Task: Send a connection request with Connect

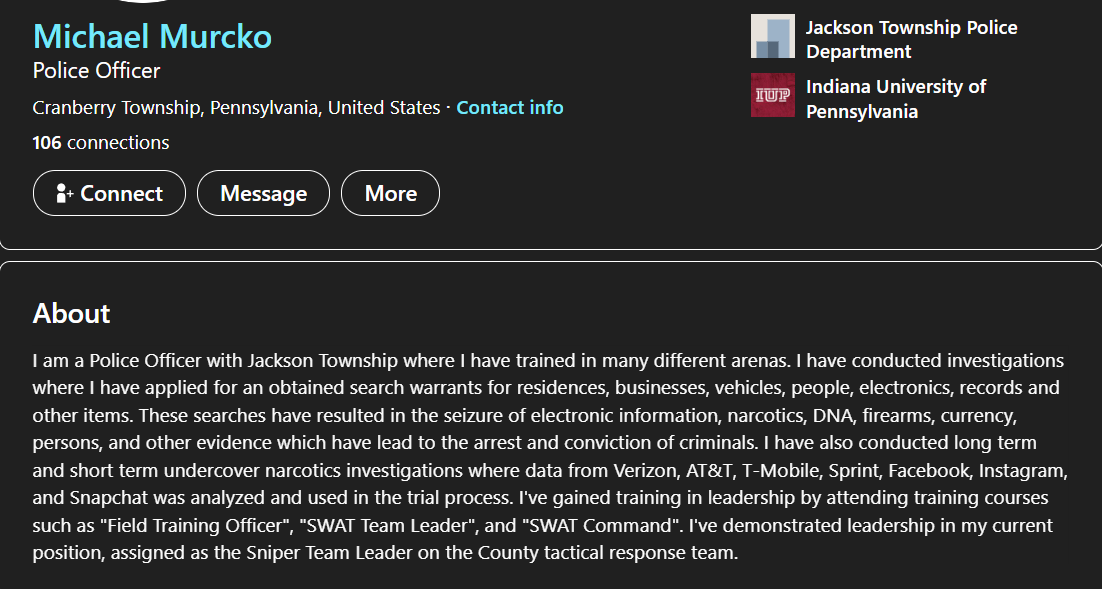Action: coord(109,193)
